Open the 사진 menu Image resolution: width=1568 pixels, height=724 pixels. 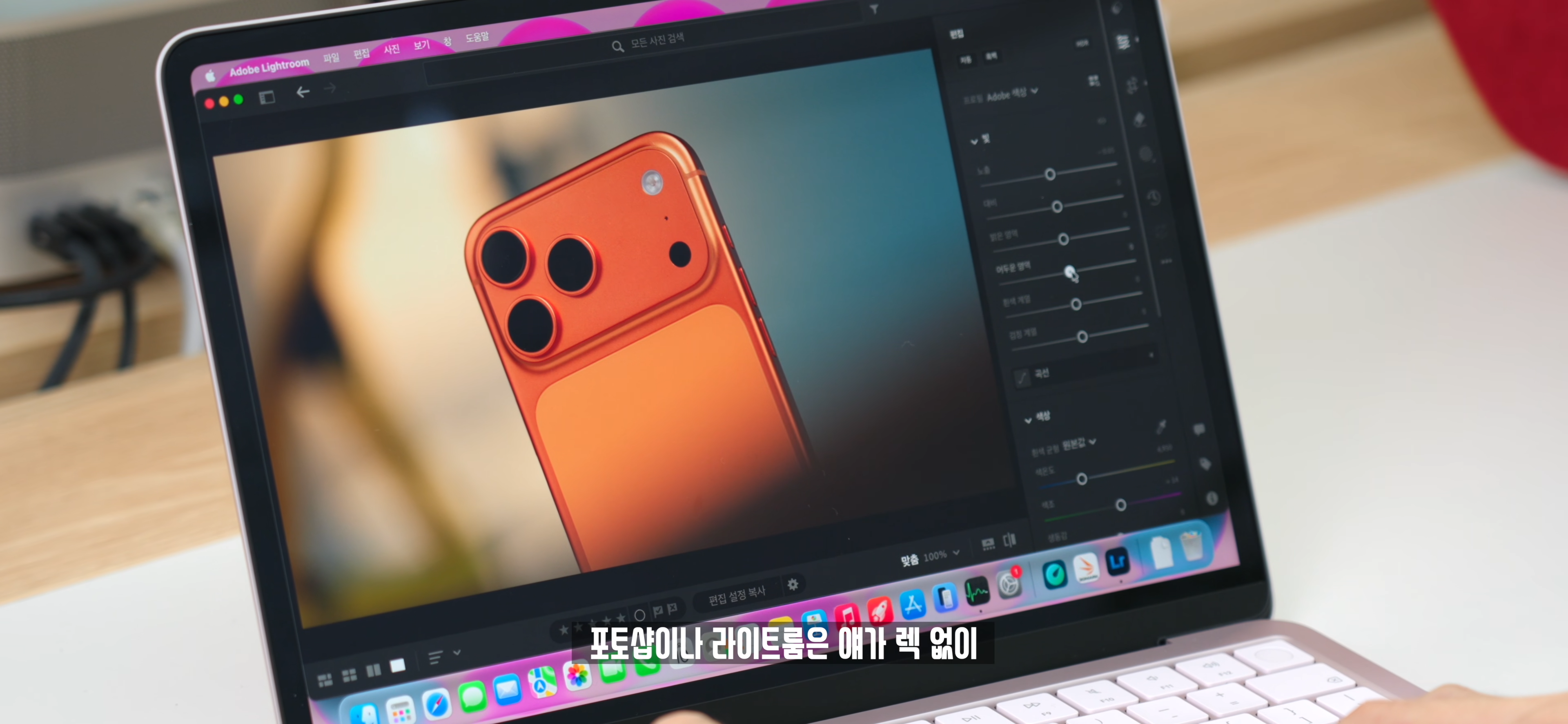[x=392, y=49]
